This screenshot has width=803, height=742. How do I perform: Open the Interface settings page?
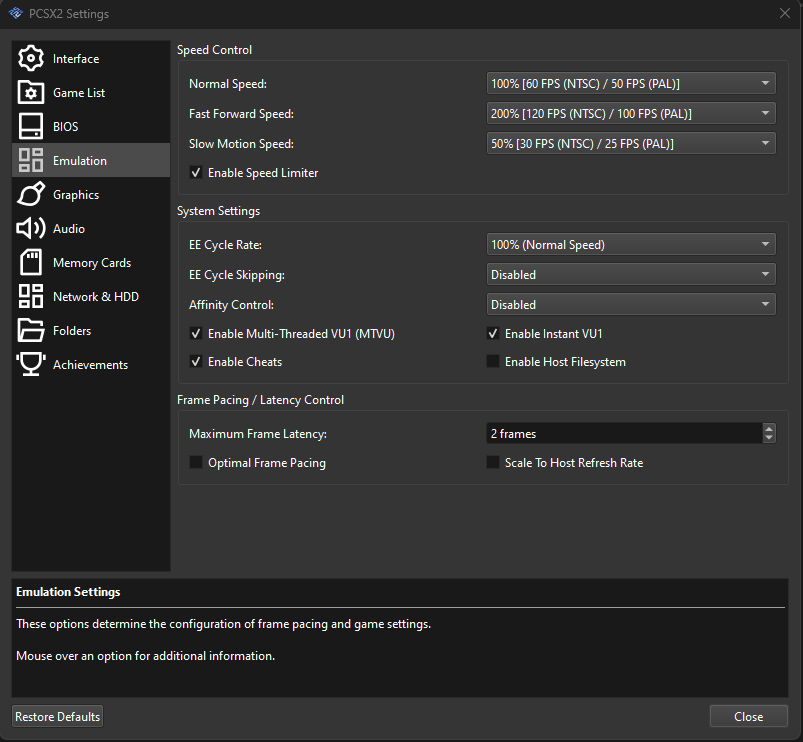point(91,58)
